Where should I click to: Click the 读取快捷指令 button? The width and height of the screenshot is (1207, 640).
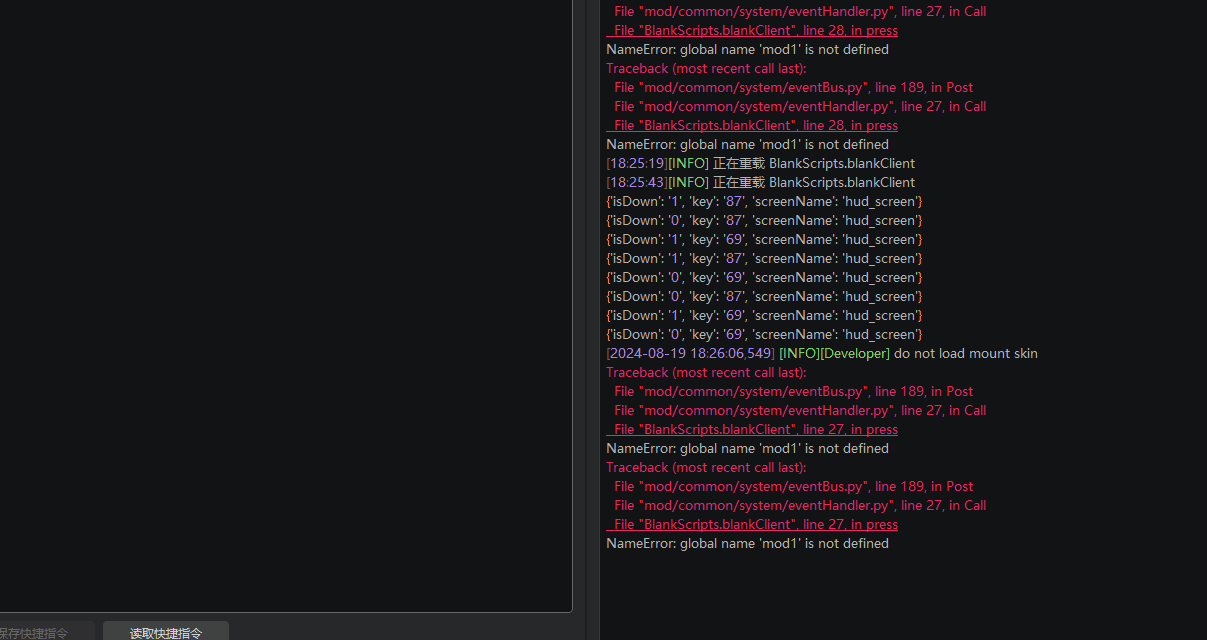pyautogui.click(x=166, y=632)
